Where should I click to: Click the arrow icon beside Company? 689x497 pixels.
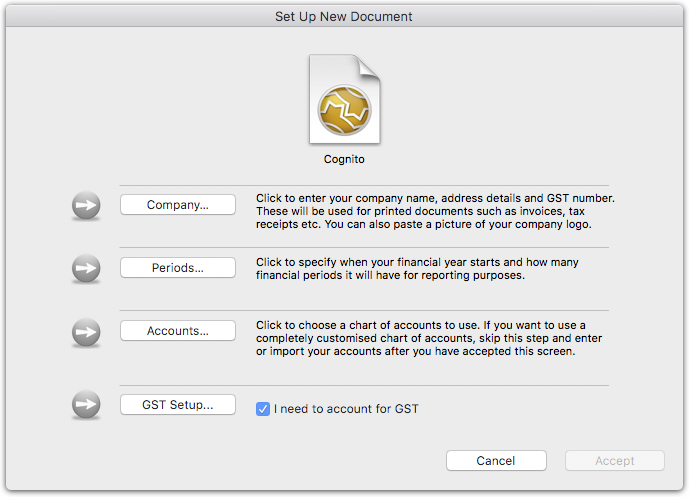tap(86, 205)
